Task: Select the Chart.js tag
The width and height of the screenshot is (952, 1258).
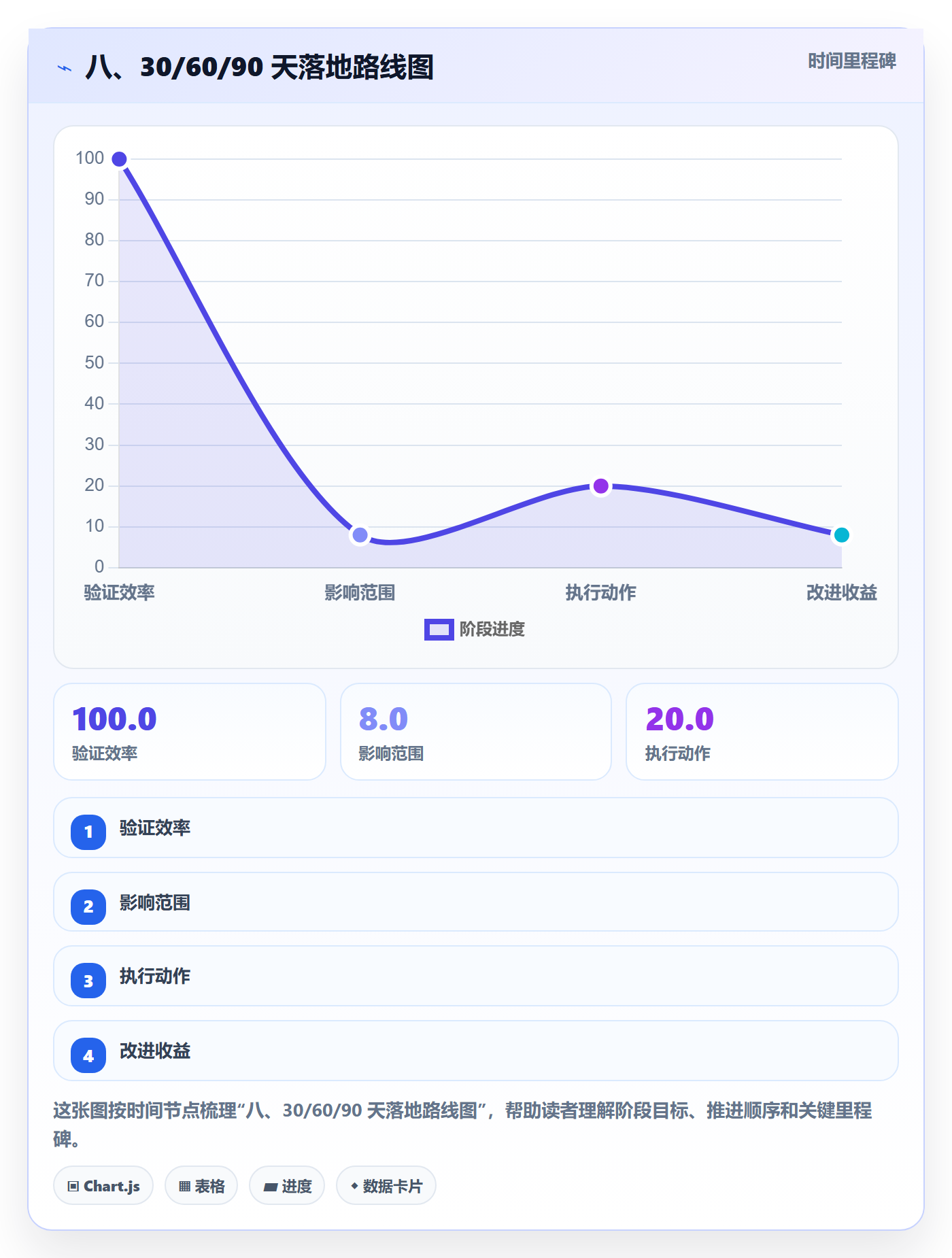Action: coord(103,1186)
